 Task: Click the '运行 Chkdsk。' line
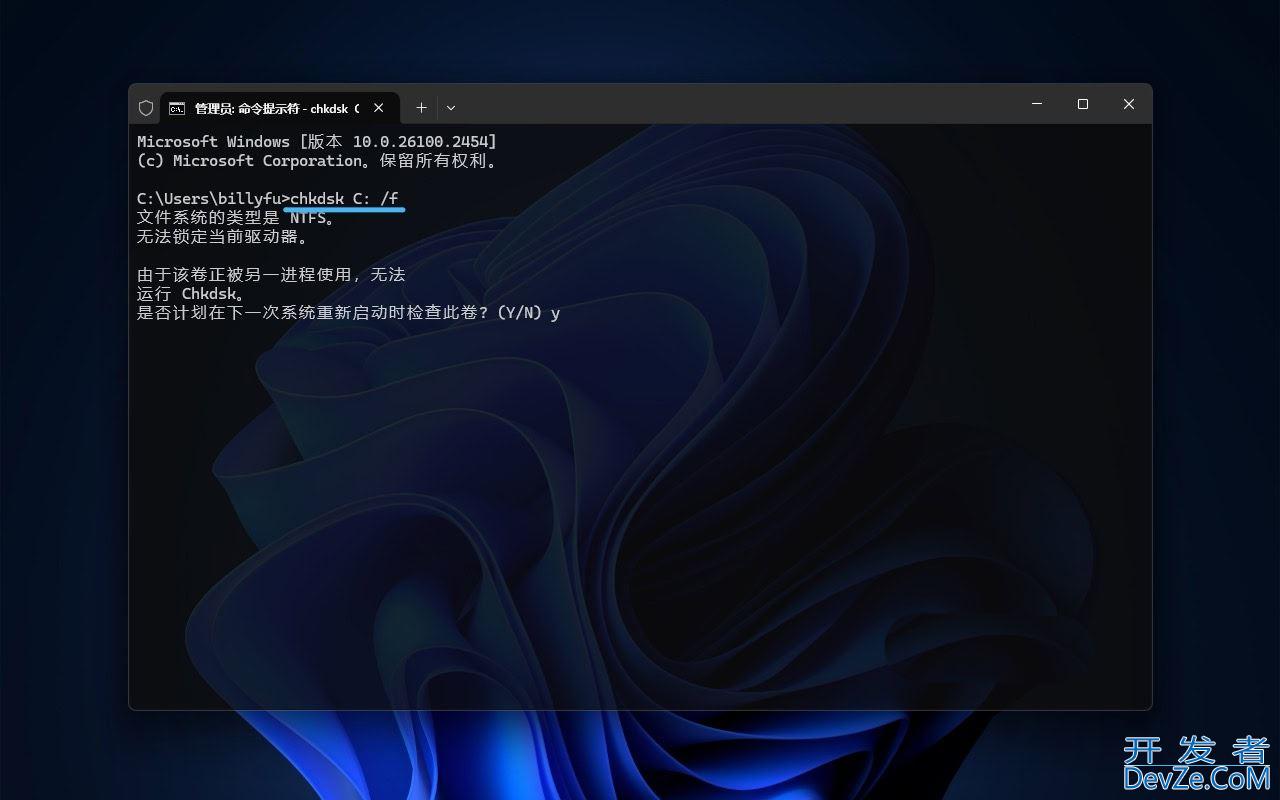click(x=191, y=294)
